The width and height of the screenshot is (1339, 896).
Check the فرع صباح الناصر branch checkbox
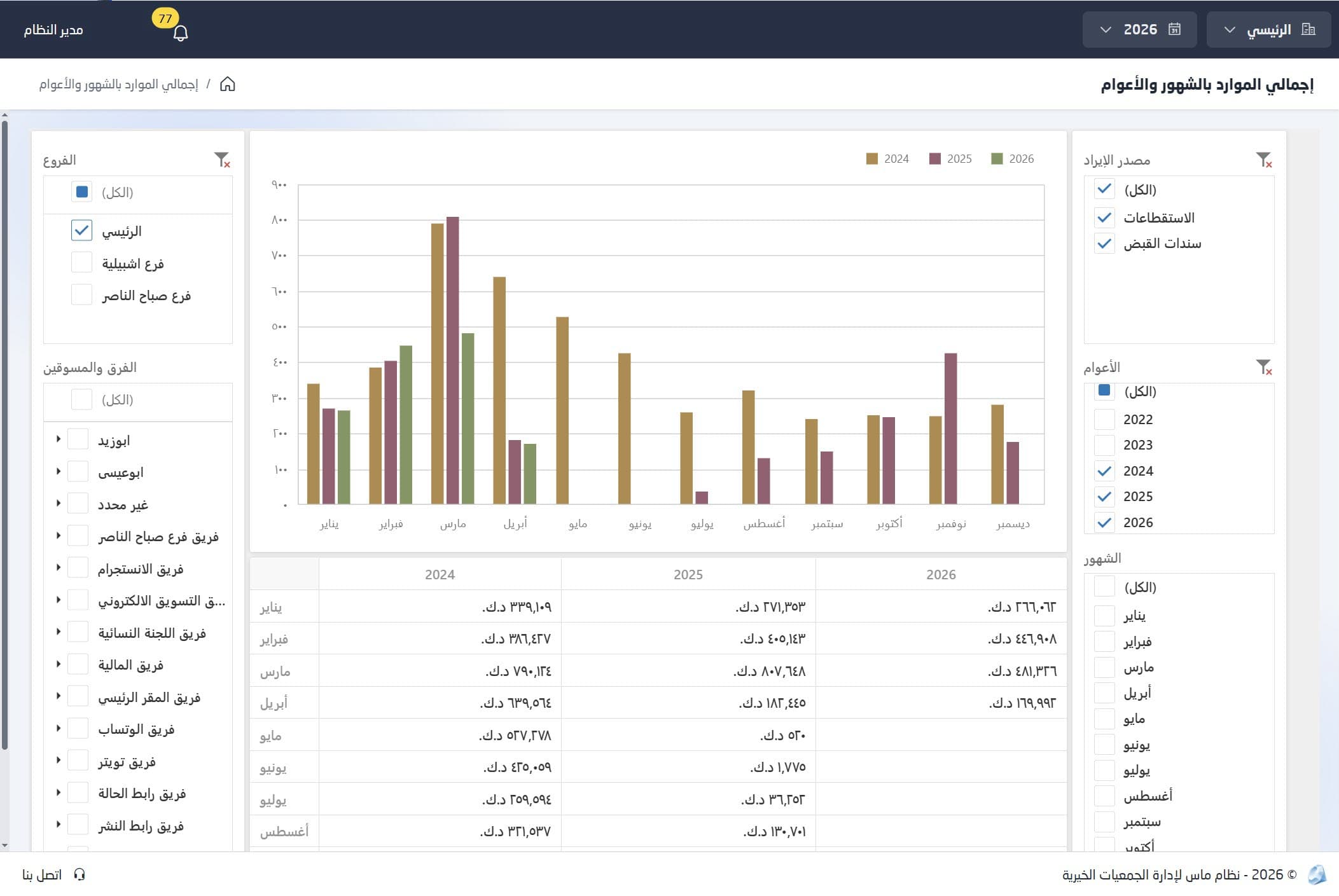pyautogui.click(x=81, y=294)
